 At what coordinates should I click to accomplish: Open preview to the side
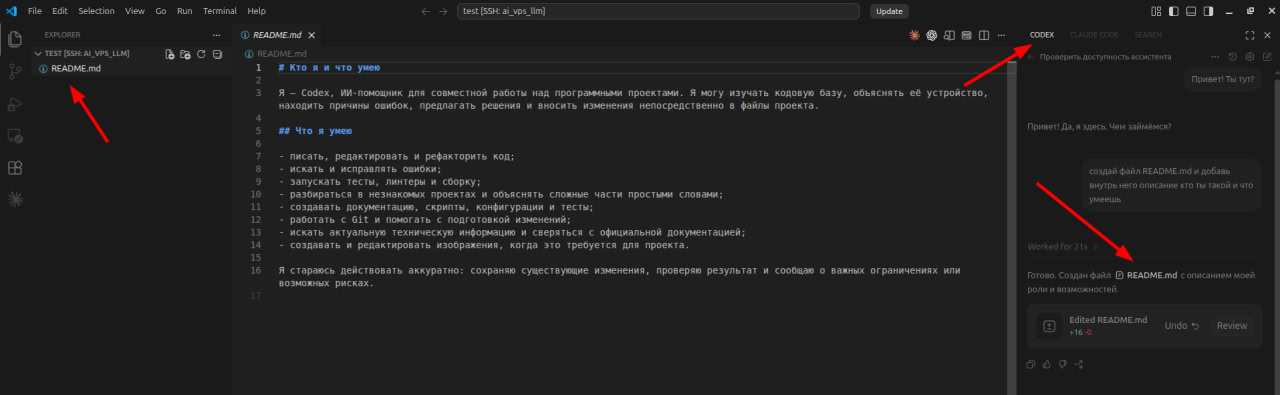point(949,34)
